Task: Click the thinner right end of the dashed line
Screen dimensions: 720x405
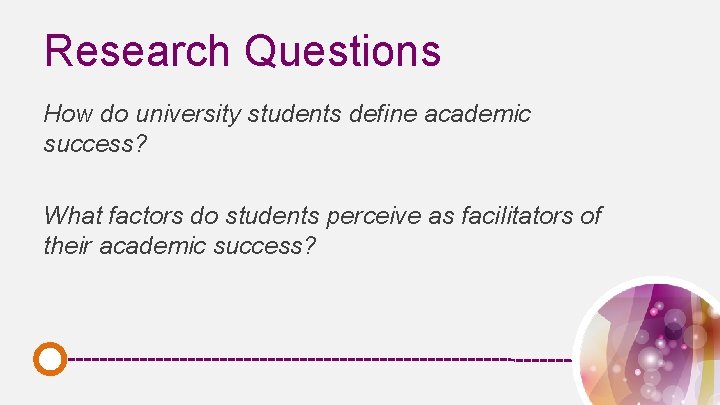Action: pos(543,360)
